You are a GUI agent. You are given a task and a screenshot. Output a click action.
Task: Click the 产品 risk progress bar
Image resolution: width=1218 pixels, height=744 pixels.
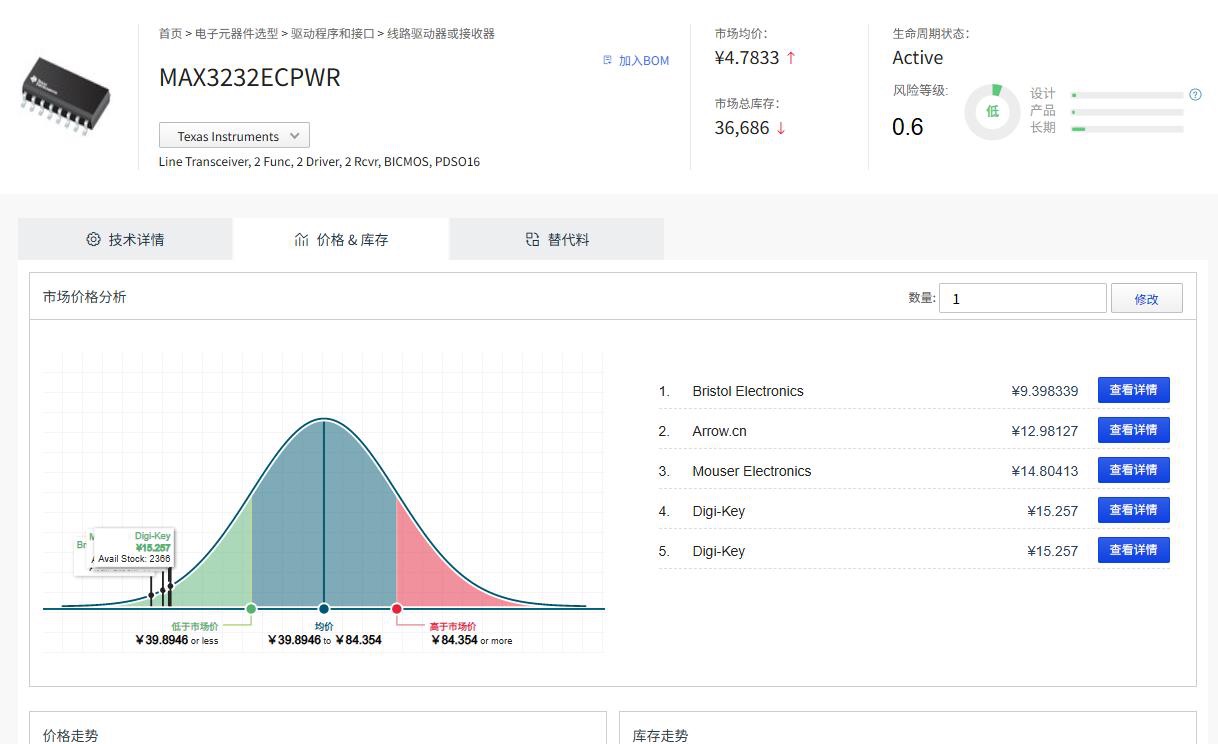point(1127,112)
